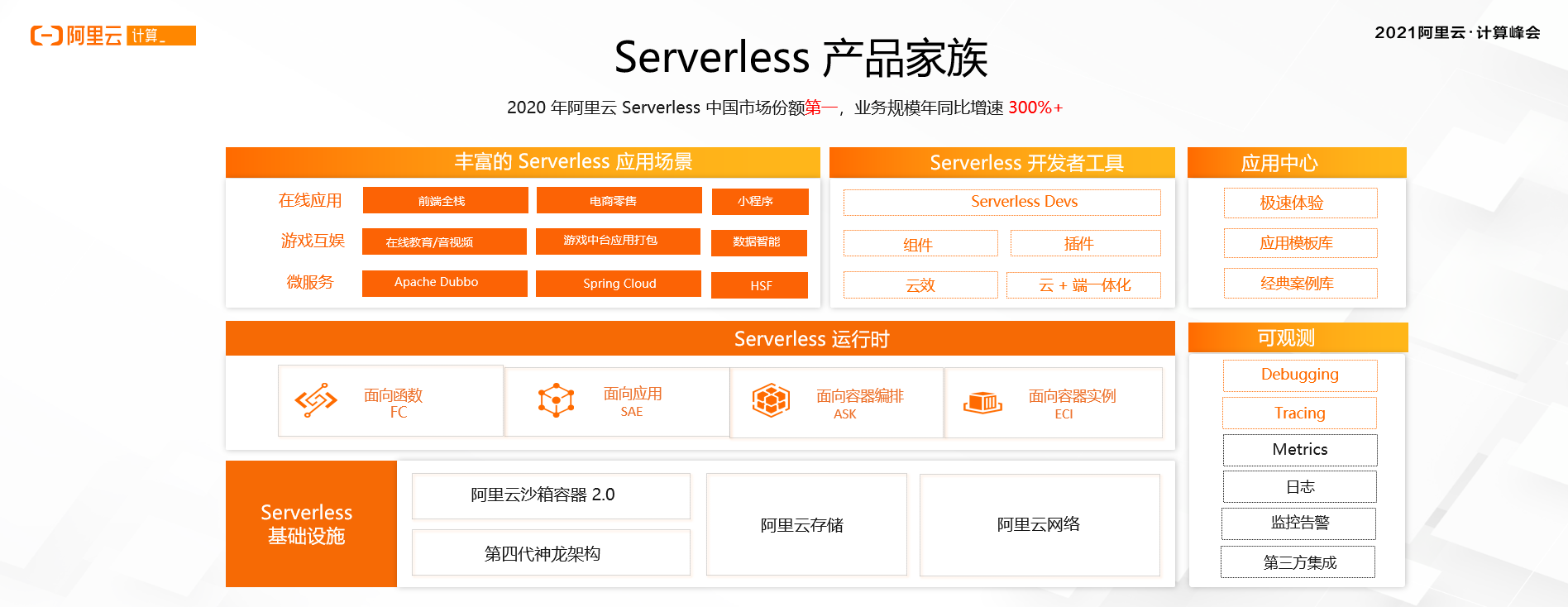The height and width of the screenshot is (607, 1568).
Task: Click the Alibaba Cloud logo
Action: (76, 36)
